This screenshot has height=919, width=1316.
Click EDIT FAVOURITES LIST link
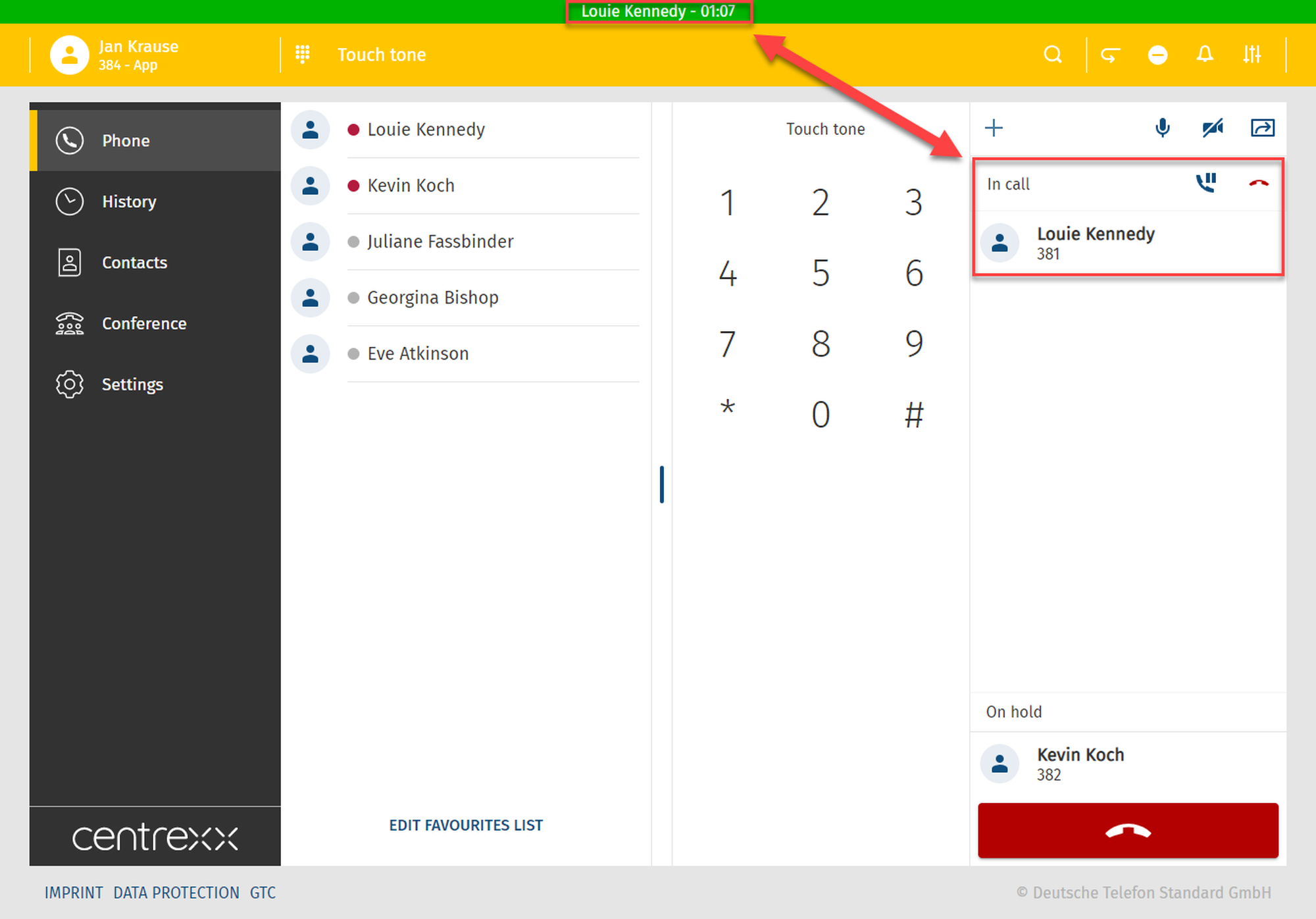click(x=466, y=825)
